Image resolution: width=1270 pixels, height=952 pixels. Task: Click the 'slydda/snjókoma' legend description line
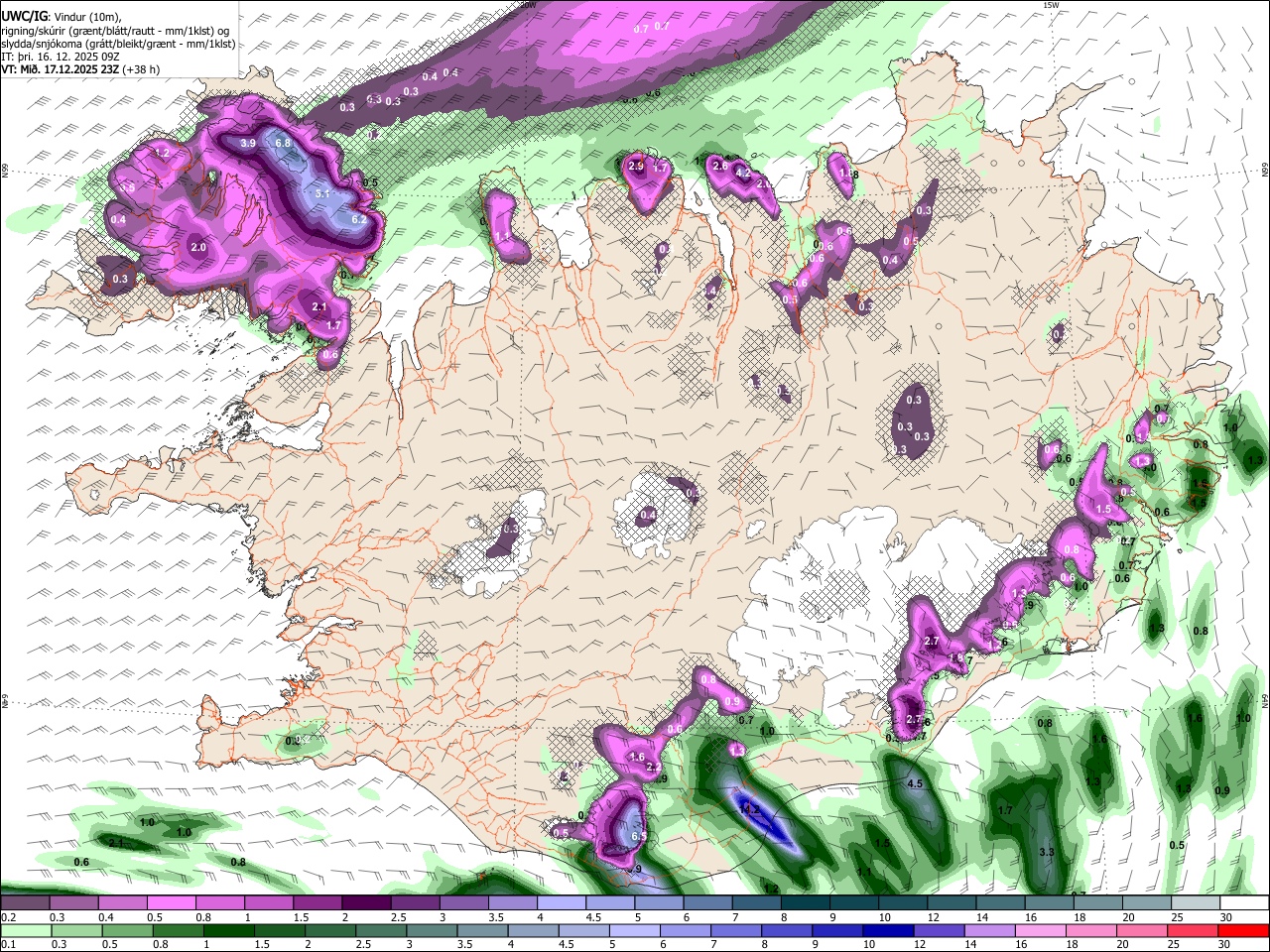coord(118,44)
